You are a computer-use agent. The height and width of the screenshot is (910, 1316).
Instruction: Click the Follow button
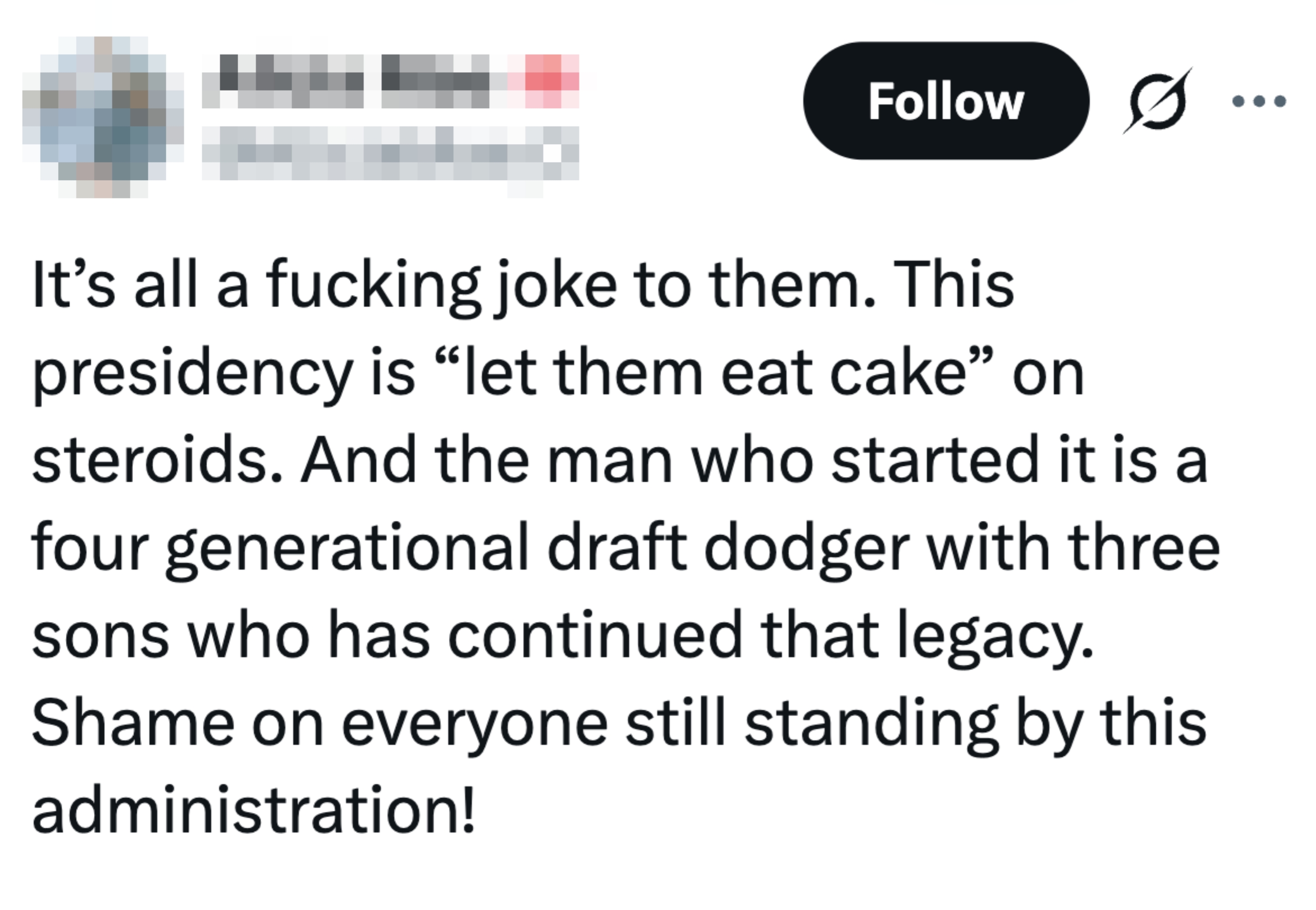tap(946, 101)
